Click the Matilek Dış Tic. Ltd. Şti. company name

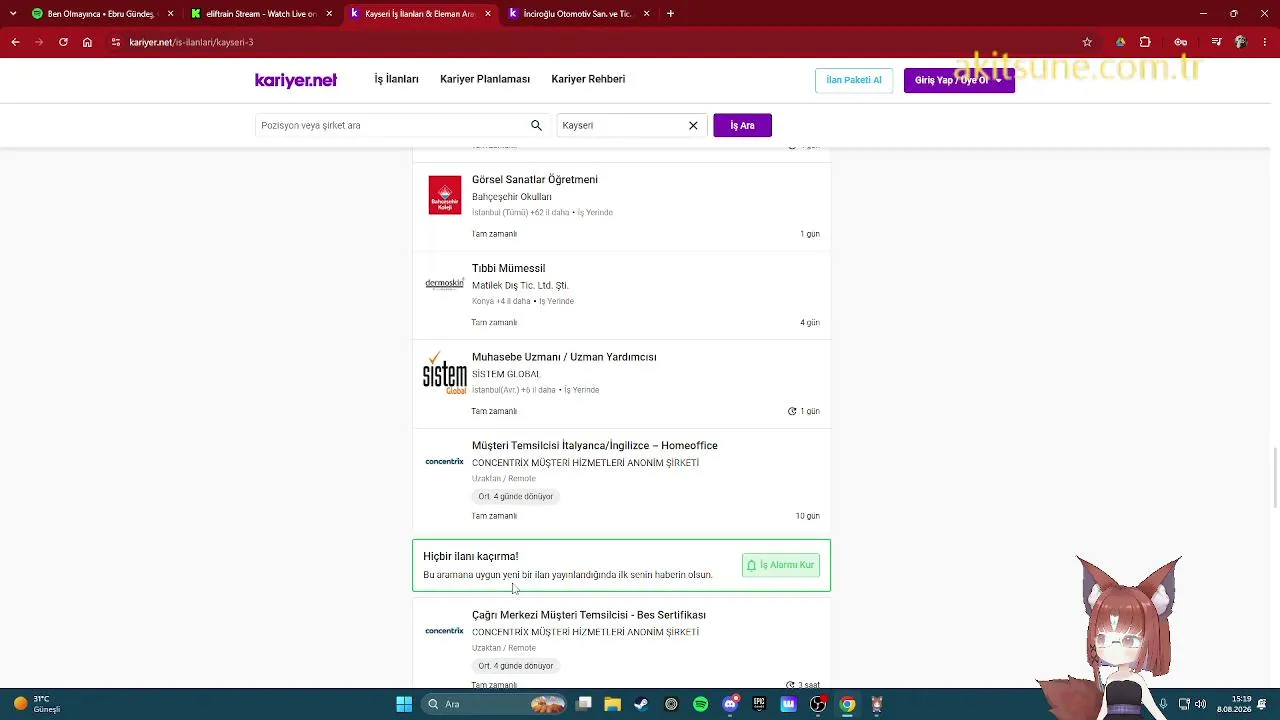pos(520,286)
